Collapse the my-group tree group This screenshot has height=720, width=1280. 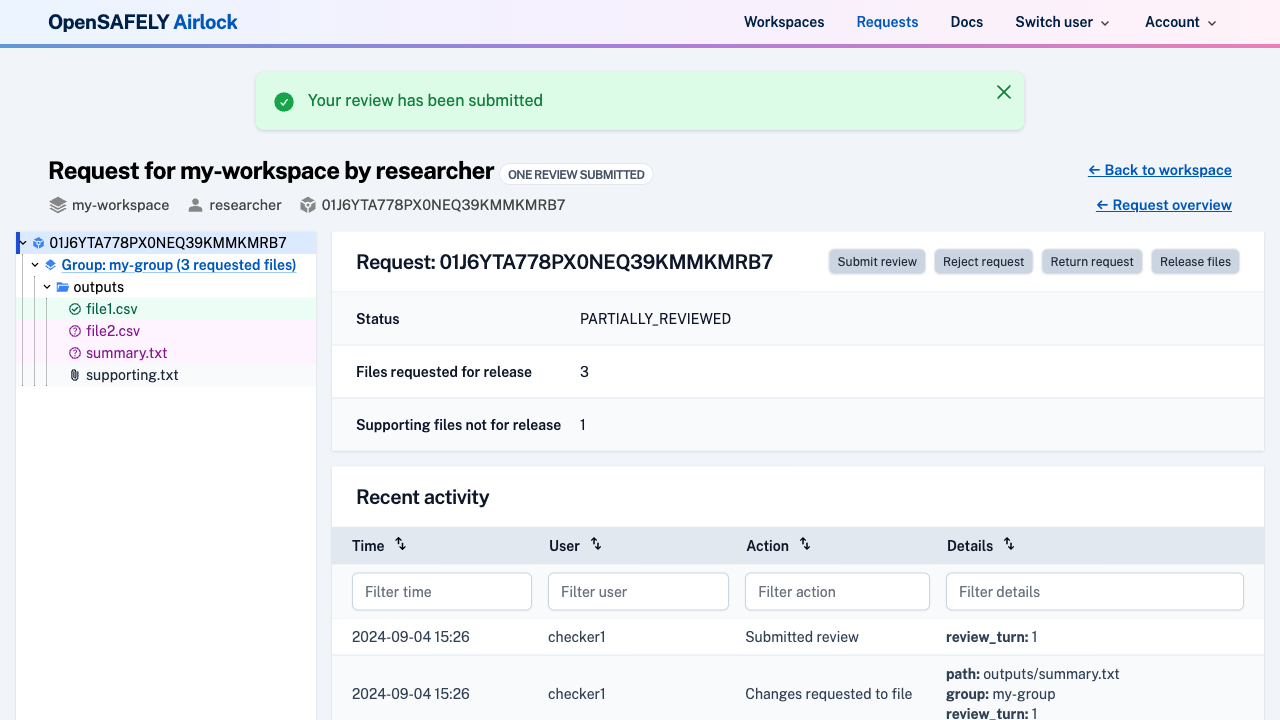[x=35, y=265]
